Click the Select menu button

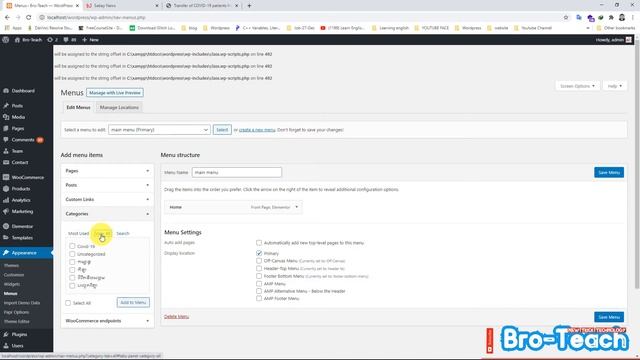[222, 130]
